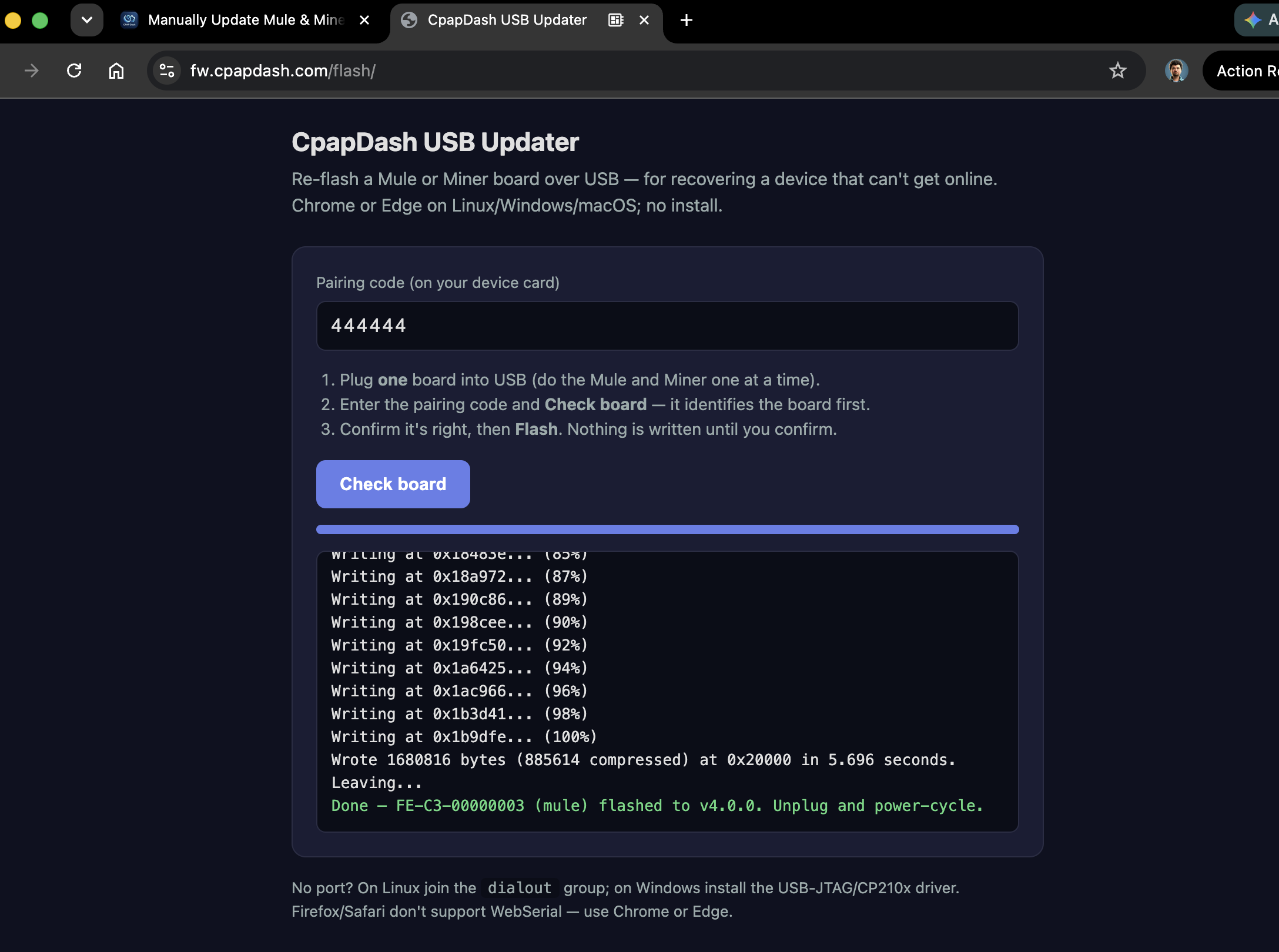1279x952 pixels.
Task: Click the address bar URL fw.cpapdash.com/flash/
Action: [283, 71]
